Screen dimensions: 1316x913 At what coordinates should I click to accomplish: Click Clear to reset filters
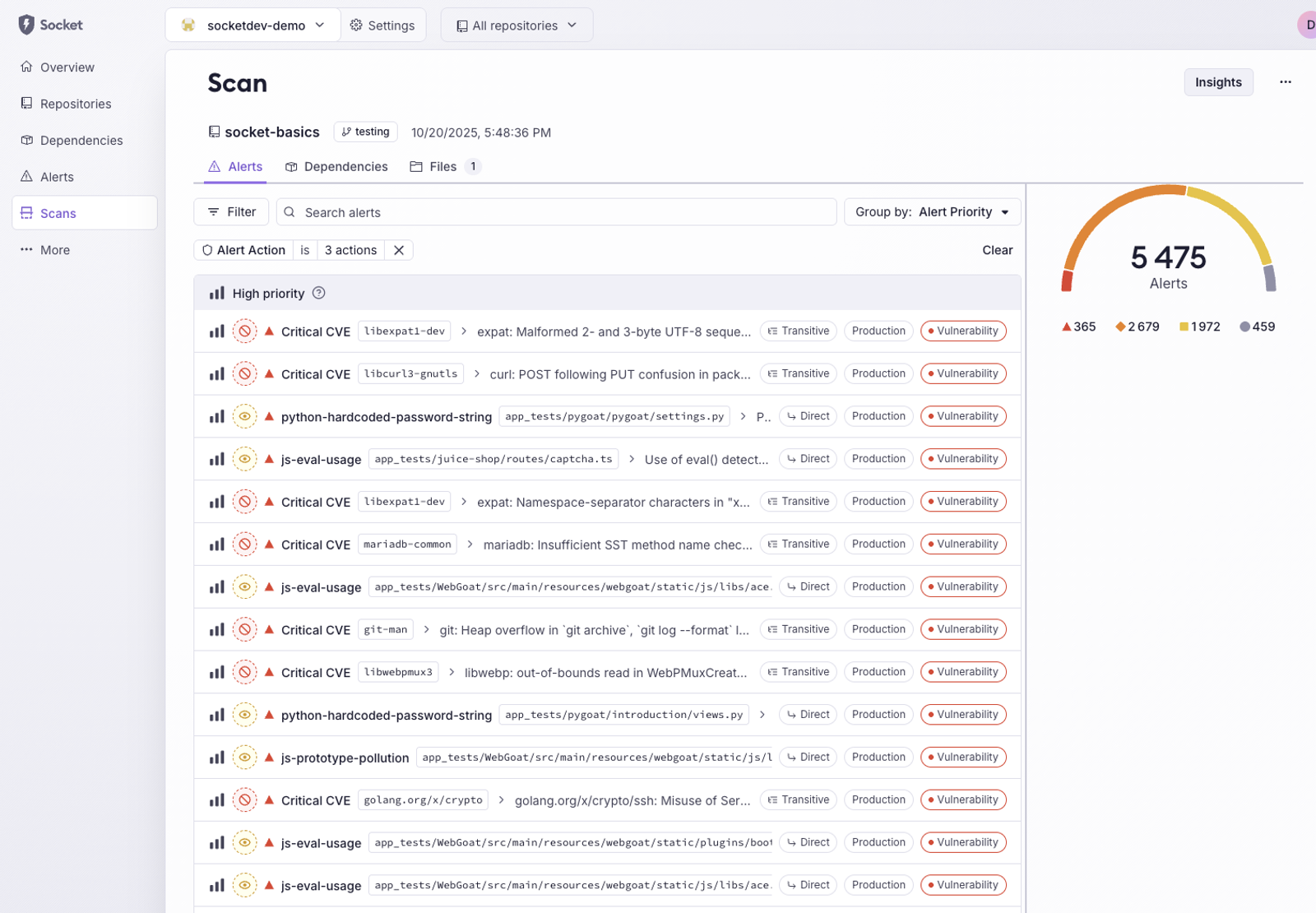tap(997, 250)
